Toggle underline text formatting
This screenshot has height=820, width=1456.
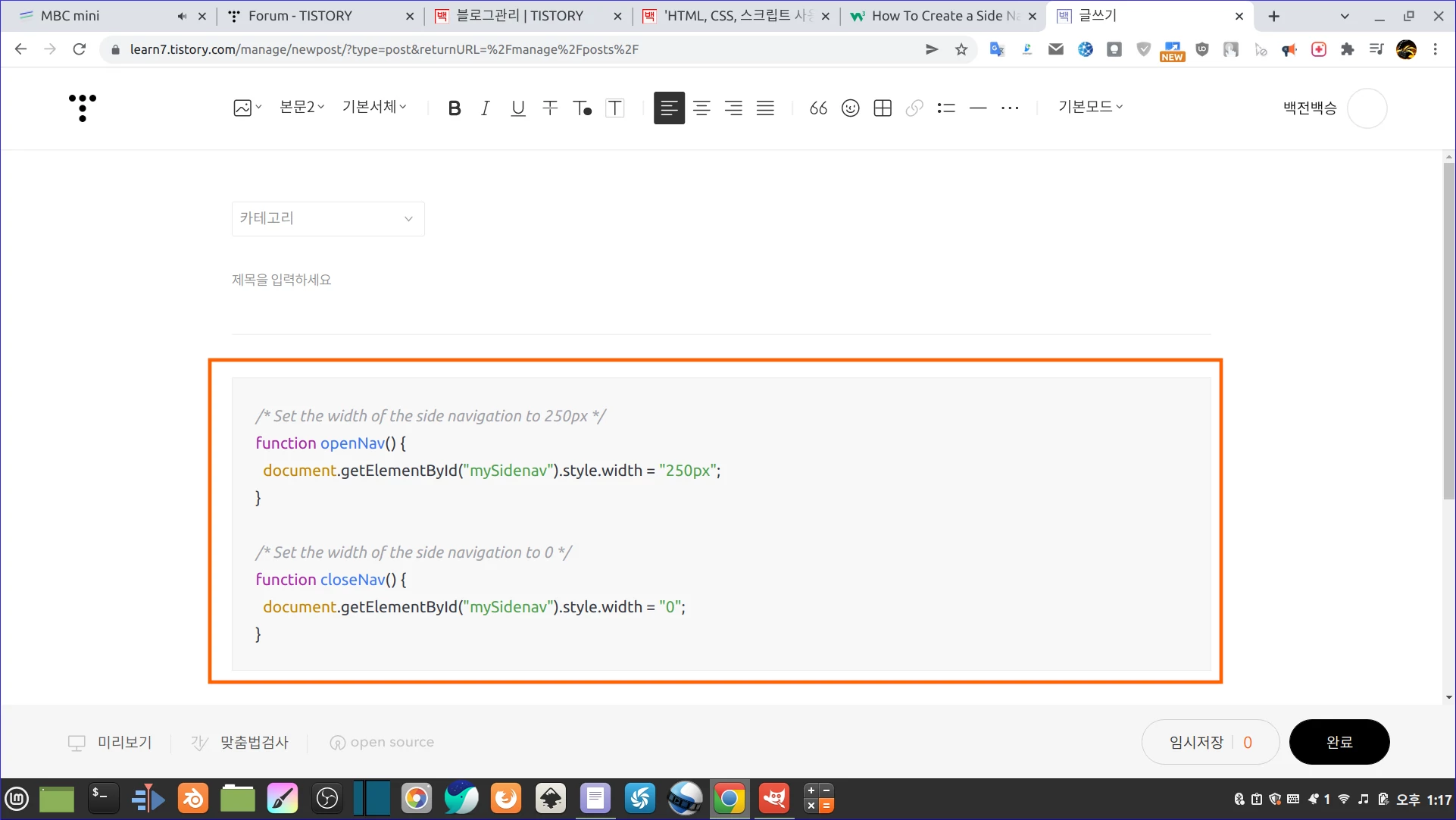[518, 108]
